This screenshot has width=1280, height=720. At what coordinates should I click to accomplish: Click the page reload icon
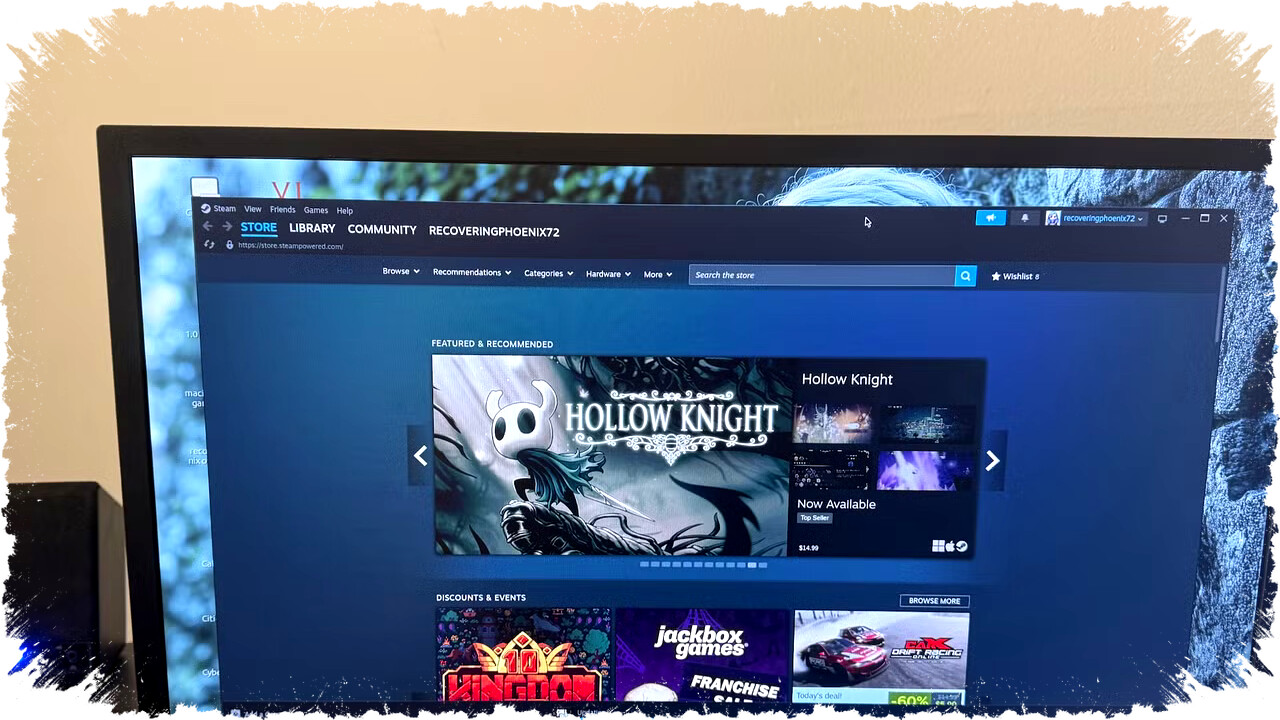[x=209, y=245]
